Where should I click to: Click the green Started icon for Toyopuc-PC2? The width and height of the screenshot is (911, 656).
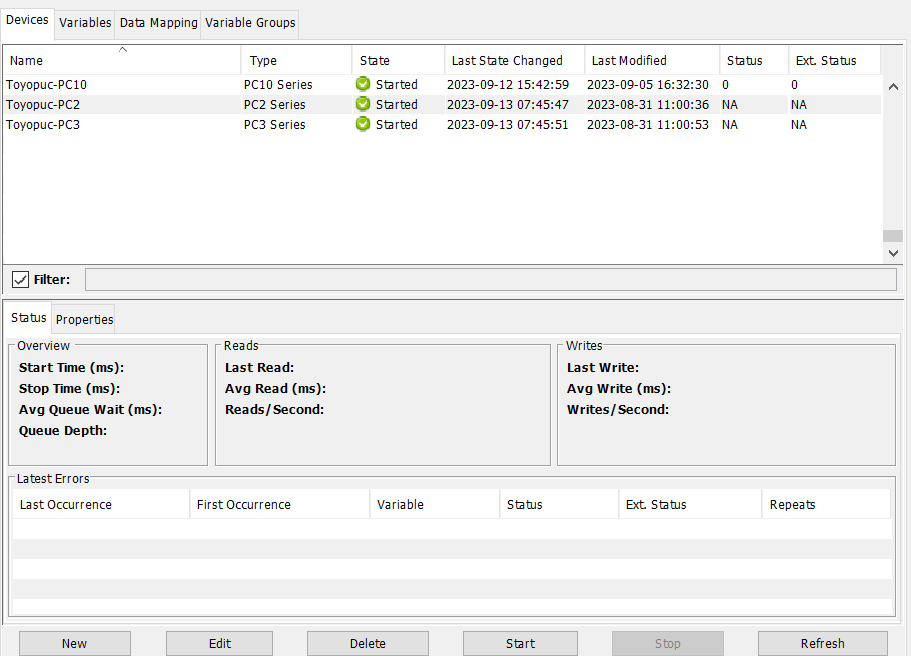tap(362, 104)
